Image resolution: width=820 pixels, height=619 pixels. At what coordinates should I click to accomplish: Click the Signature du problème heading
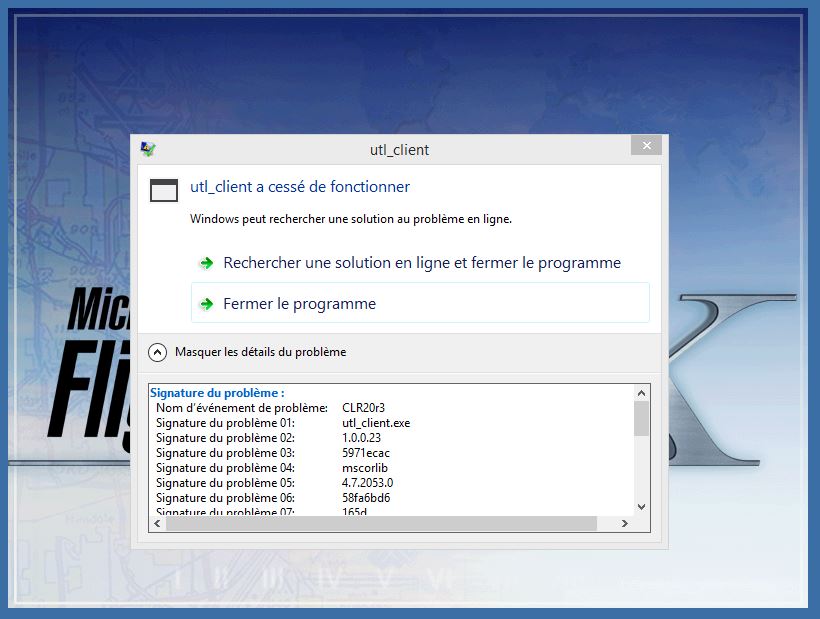217,393
